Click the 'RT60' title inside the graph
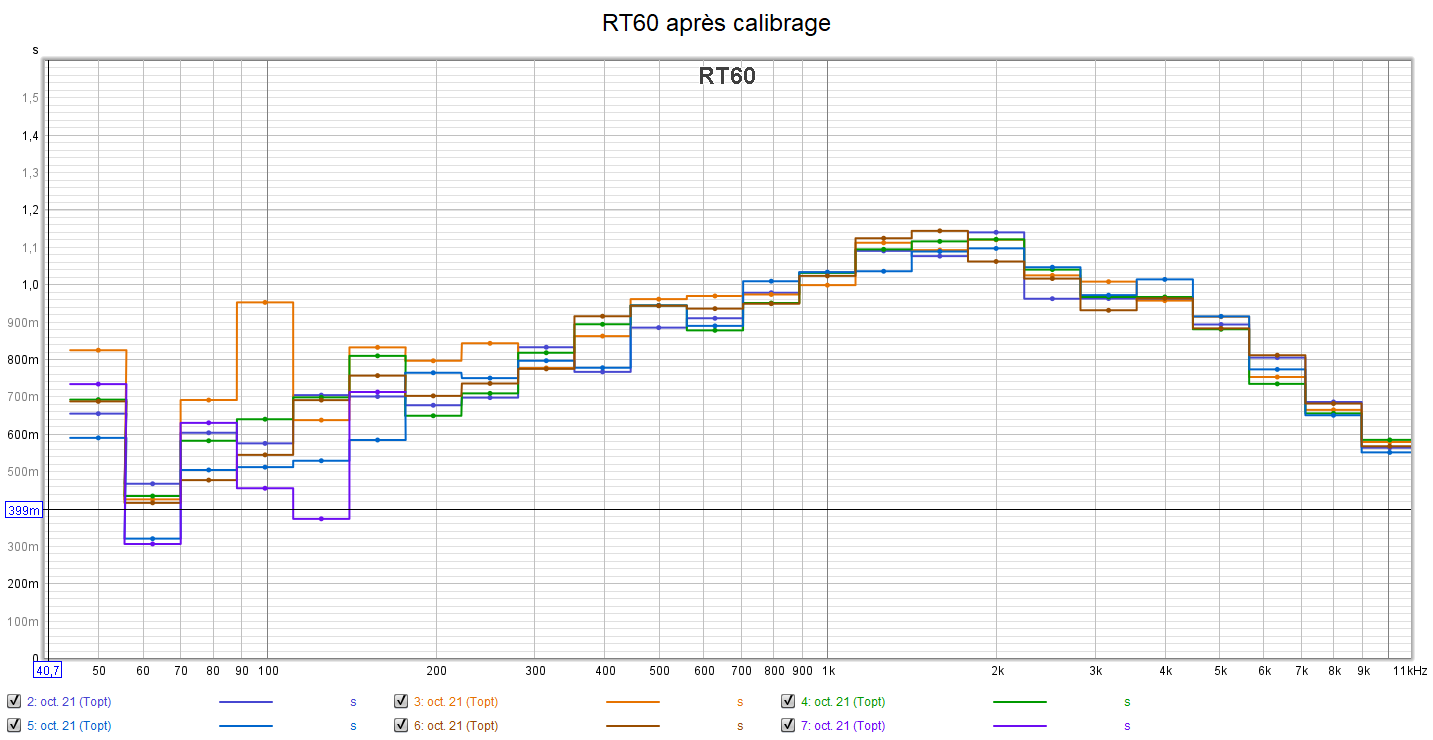 pos(727,77)
